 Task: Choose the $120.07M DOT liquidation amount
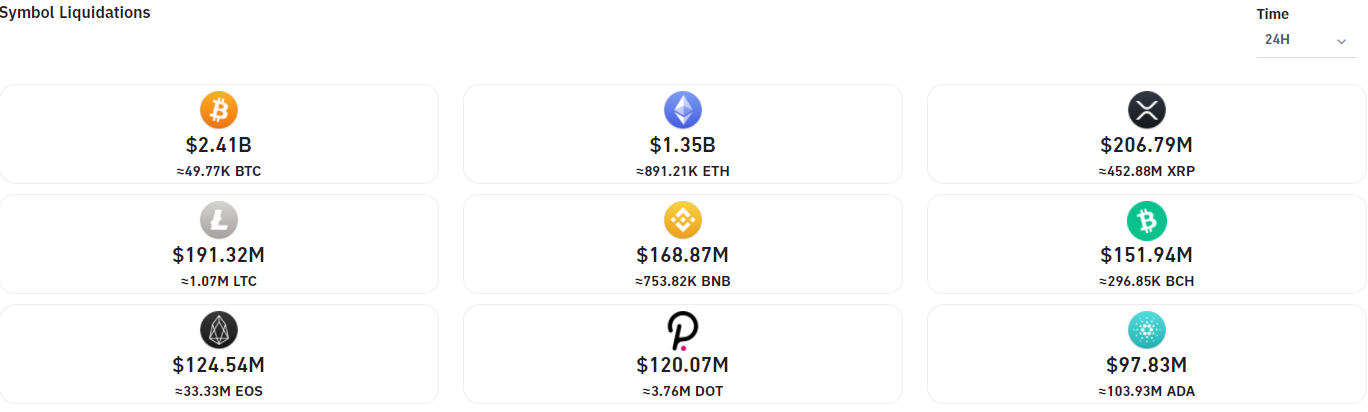[683, 366]
